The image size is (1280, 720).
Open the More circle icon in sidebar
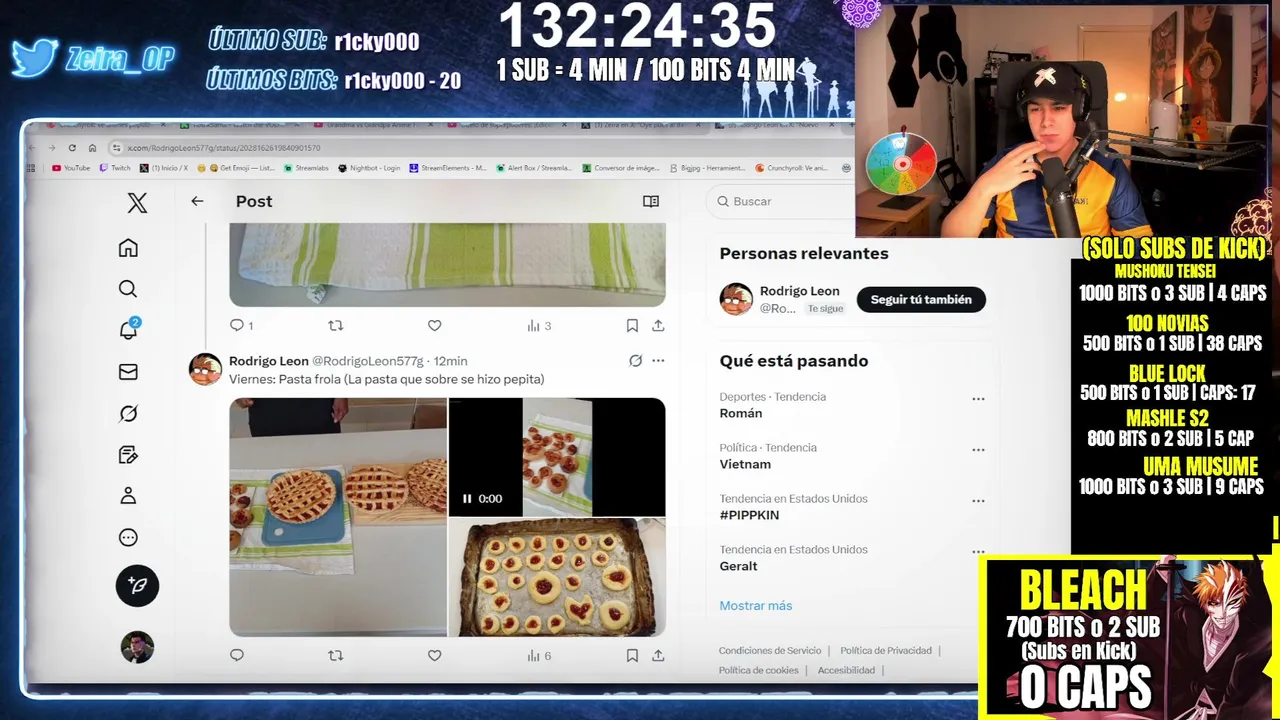[128, 538]
